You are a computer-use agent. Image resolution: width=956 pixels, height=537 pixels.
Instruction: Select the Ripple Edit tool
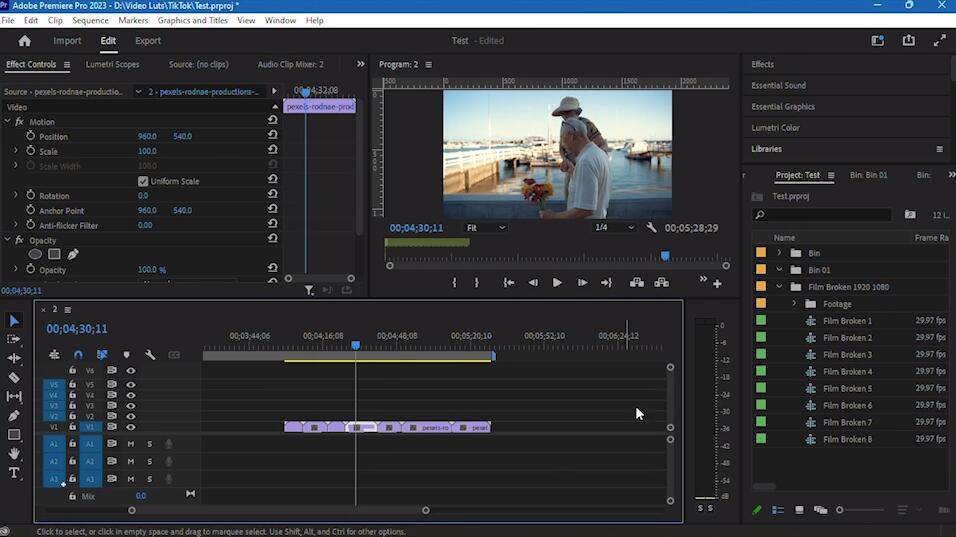click(x=14, y=358)
